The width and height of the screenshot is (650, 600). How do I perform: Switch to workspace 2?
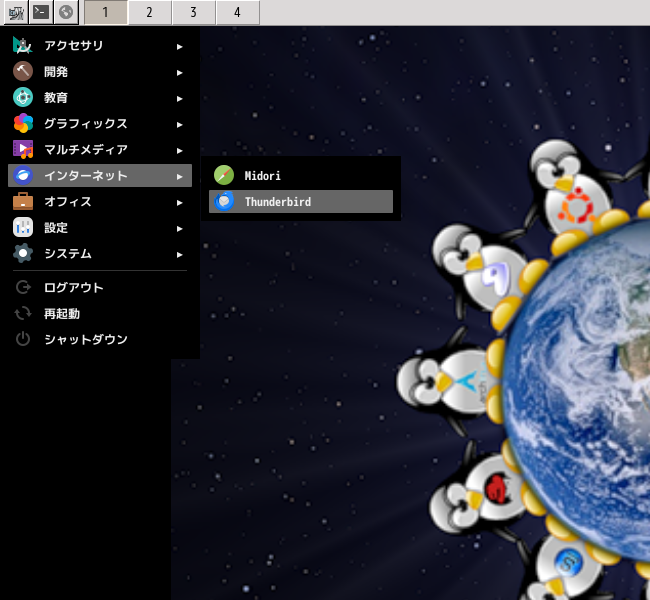150,12
